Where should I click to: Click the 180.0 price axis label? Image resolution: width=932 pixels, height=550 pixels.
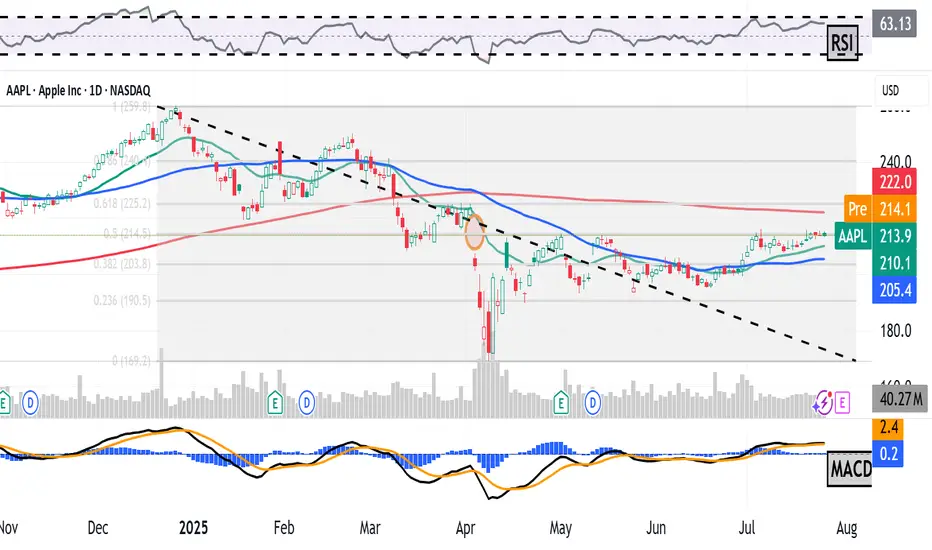[x=895, y=331]
